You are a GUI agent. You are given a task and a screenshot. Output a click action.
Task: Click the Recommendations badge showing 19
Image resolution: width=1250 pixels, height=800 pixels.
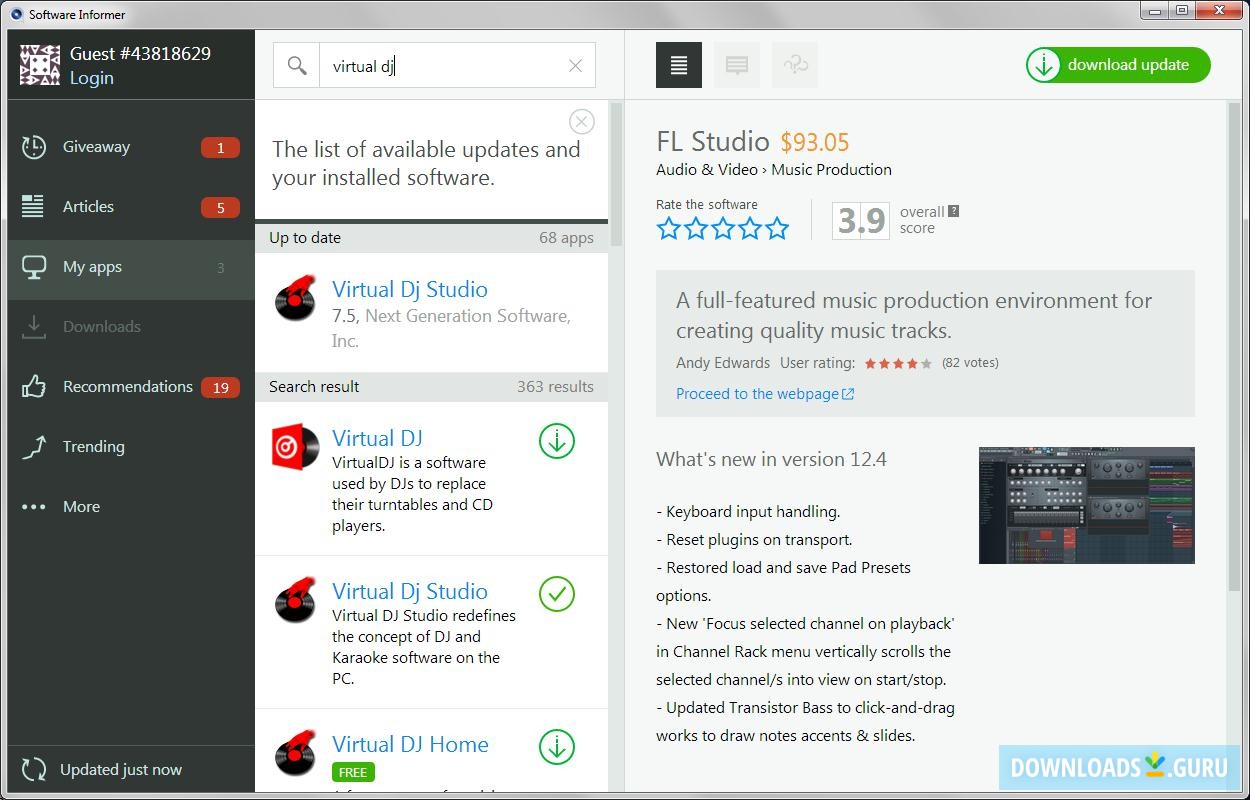220,388
